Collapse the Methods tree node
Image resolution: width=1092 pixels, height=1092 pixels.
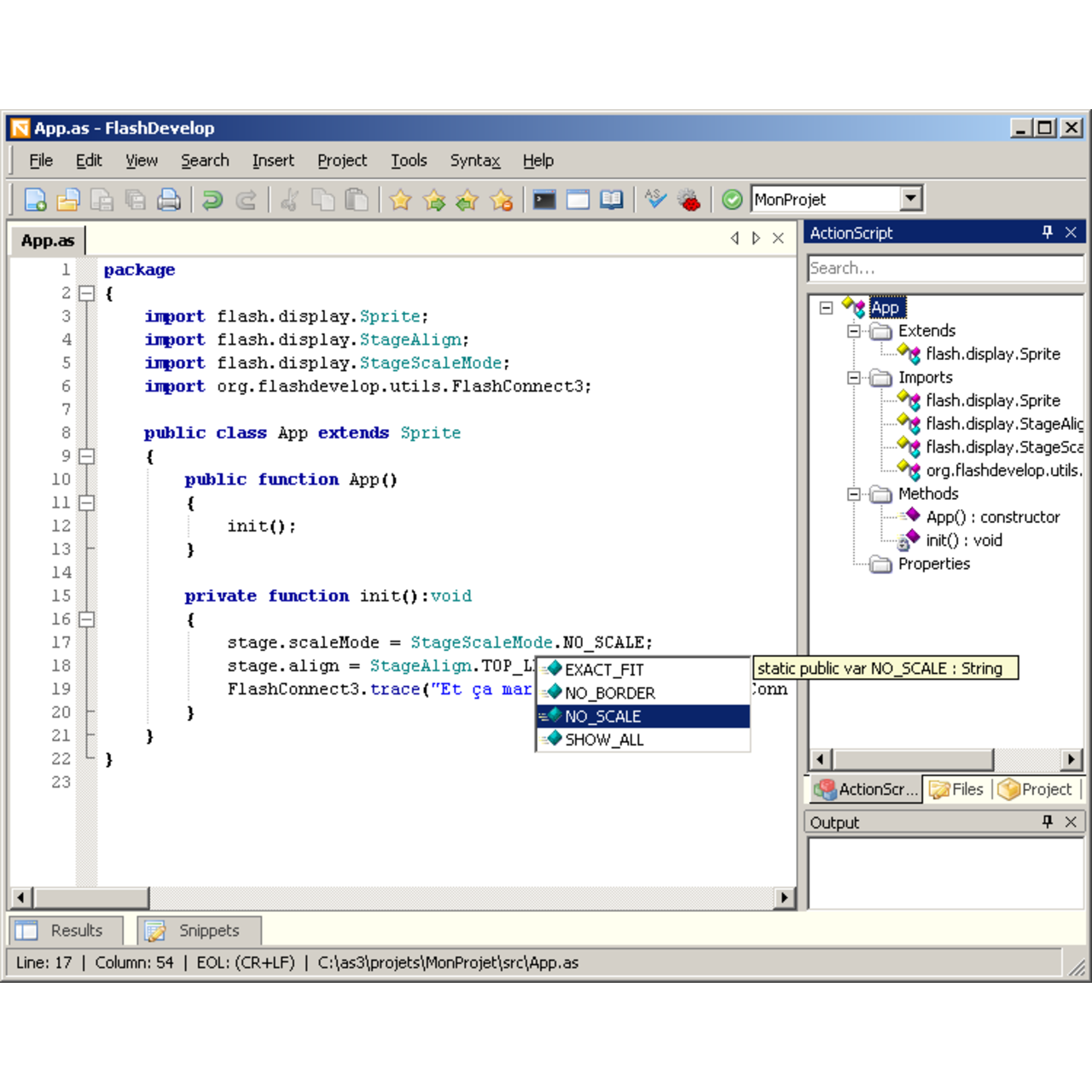[x=854, y=494]
